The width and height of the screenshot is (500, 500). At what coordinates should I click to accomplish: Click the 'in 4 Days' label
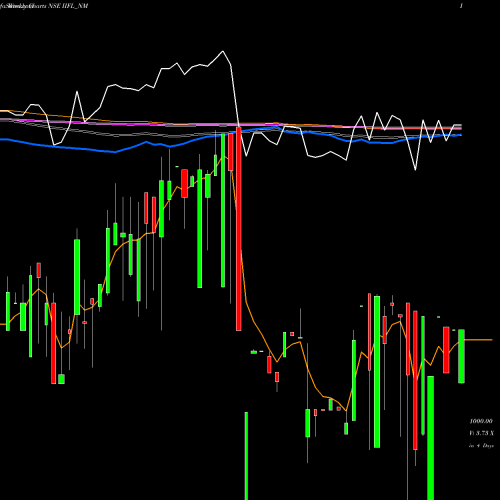click(481, 445)
